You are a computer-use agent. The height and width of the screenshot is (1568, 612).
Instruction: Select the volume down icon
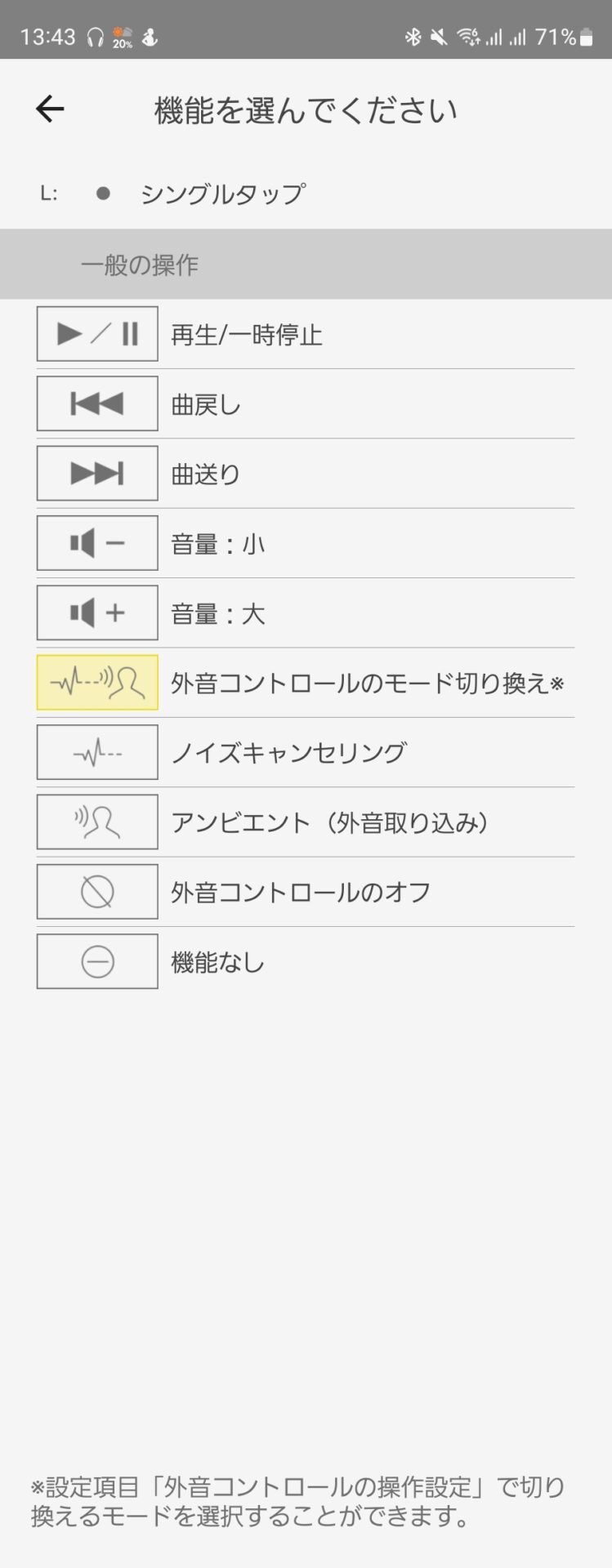click(97, 543)
